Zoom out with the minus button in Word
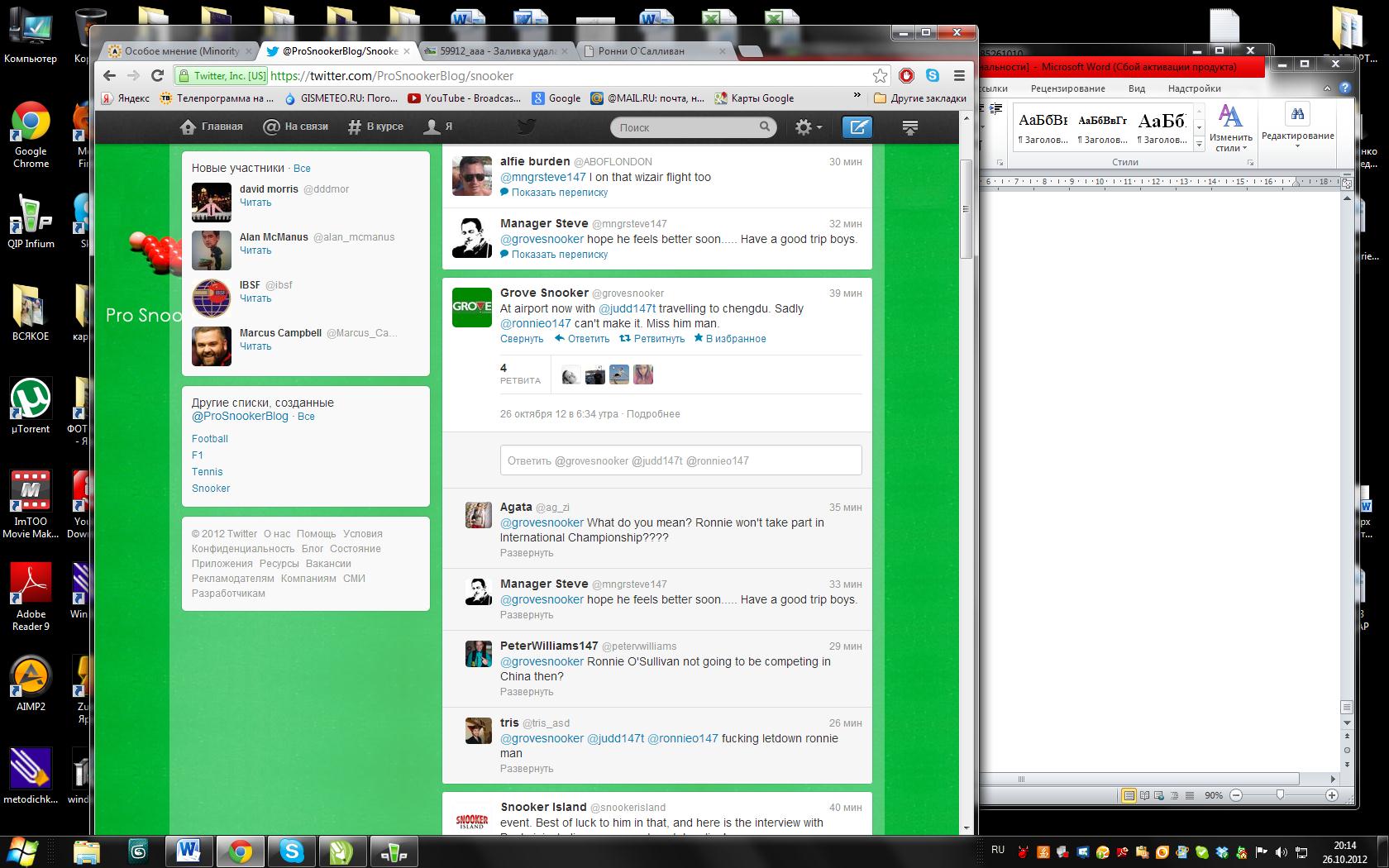1389x868 pixels. [x=1236, y=795]
